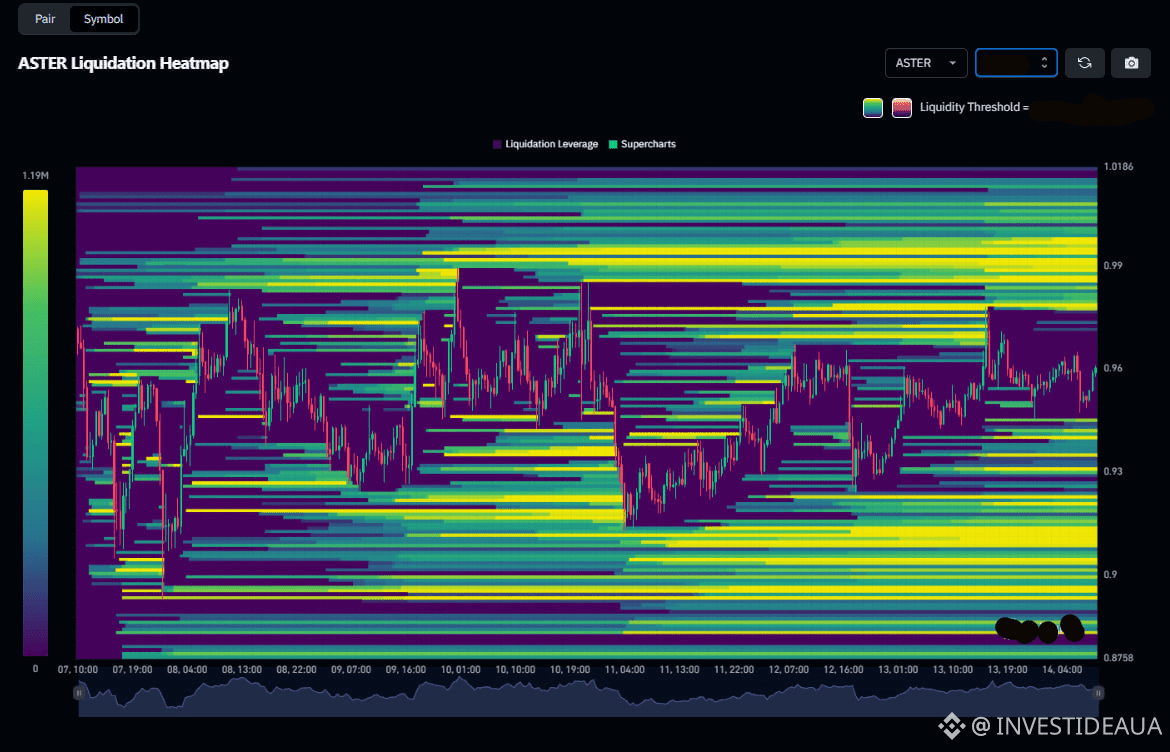The width and height of the screenshot is (1170, 752).
Task: Click the 0.99 price axis label
Action: (1113, 265)
